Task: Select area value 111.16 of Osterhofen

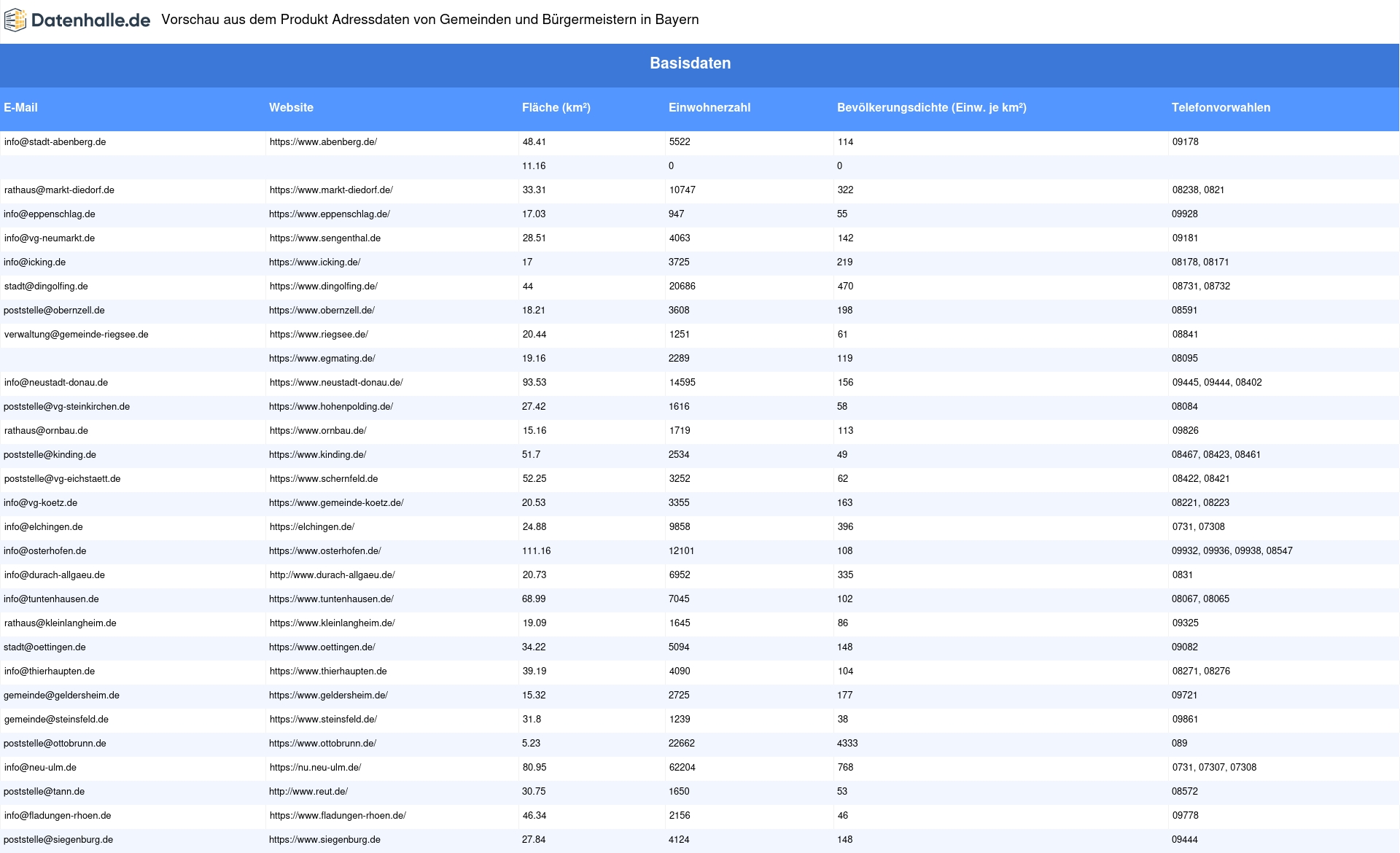Action: point(537,551)
